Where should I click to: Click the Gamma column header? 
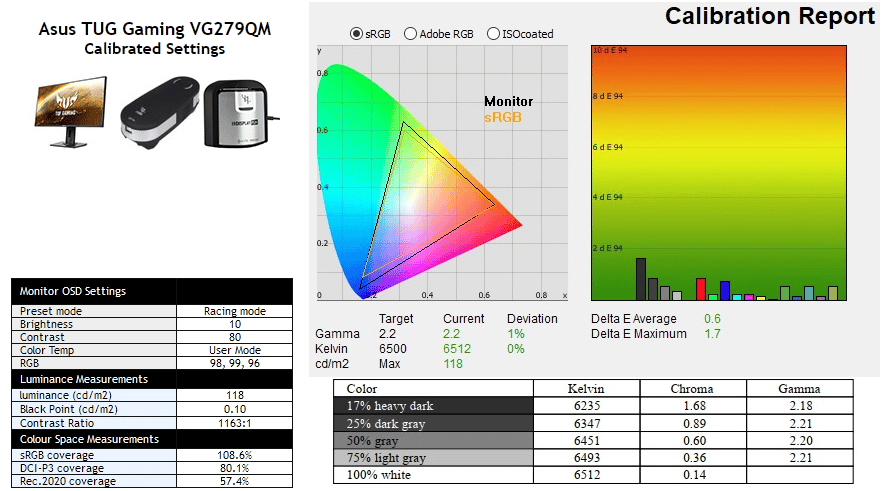(799, 388)
